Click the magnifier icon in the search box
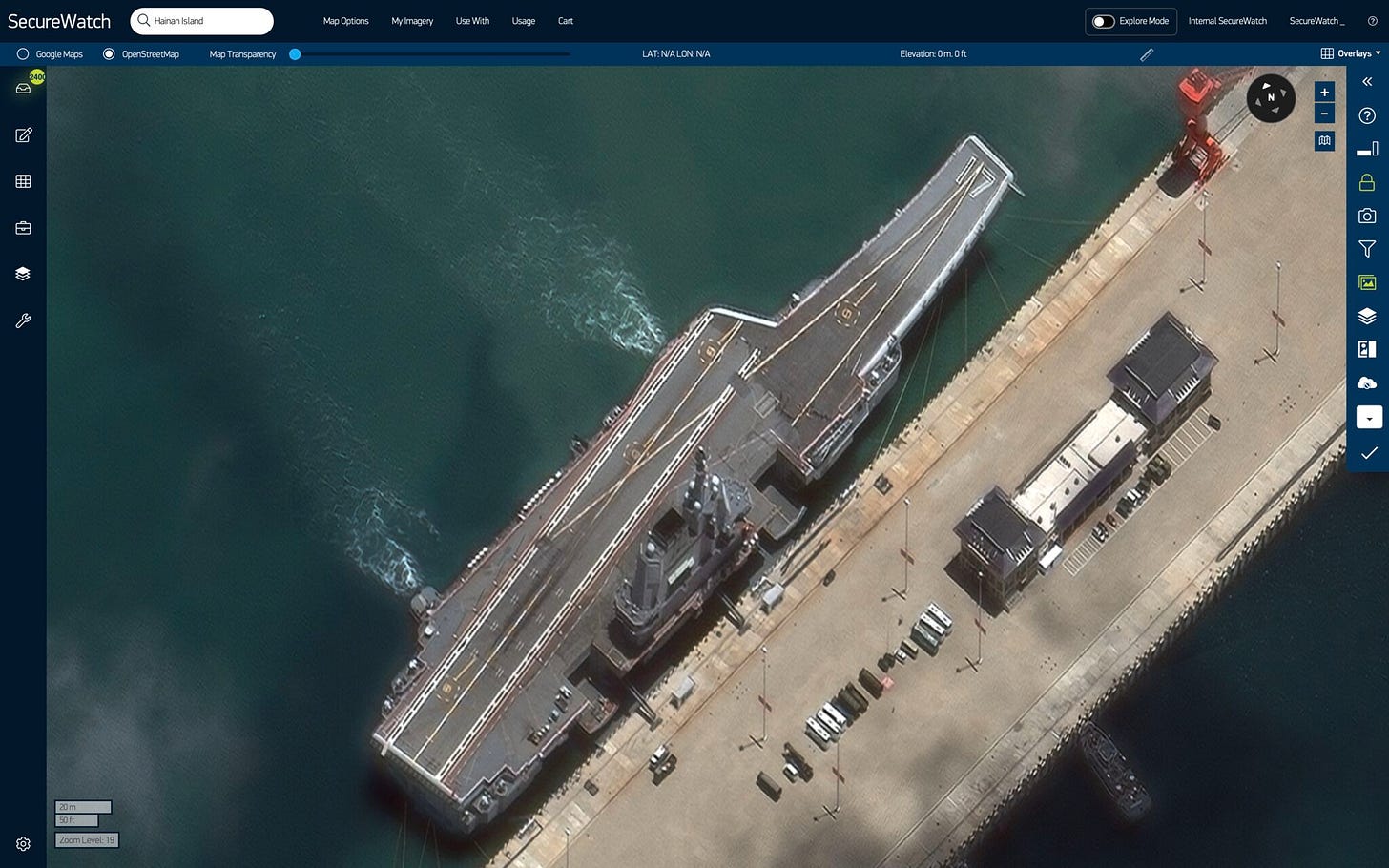The height and width of the screenshot is (868, 1389). (144, 20)
